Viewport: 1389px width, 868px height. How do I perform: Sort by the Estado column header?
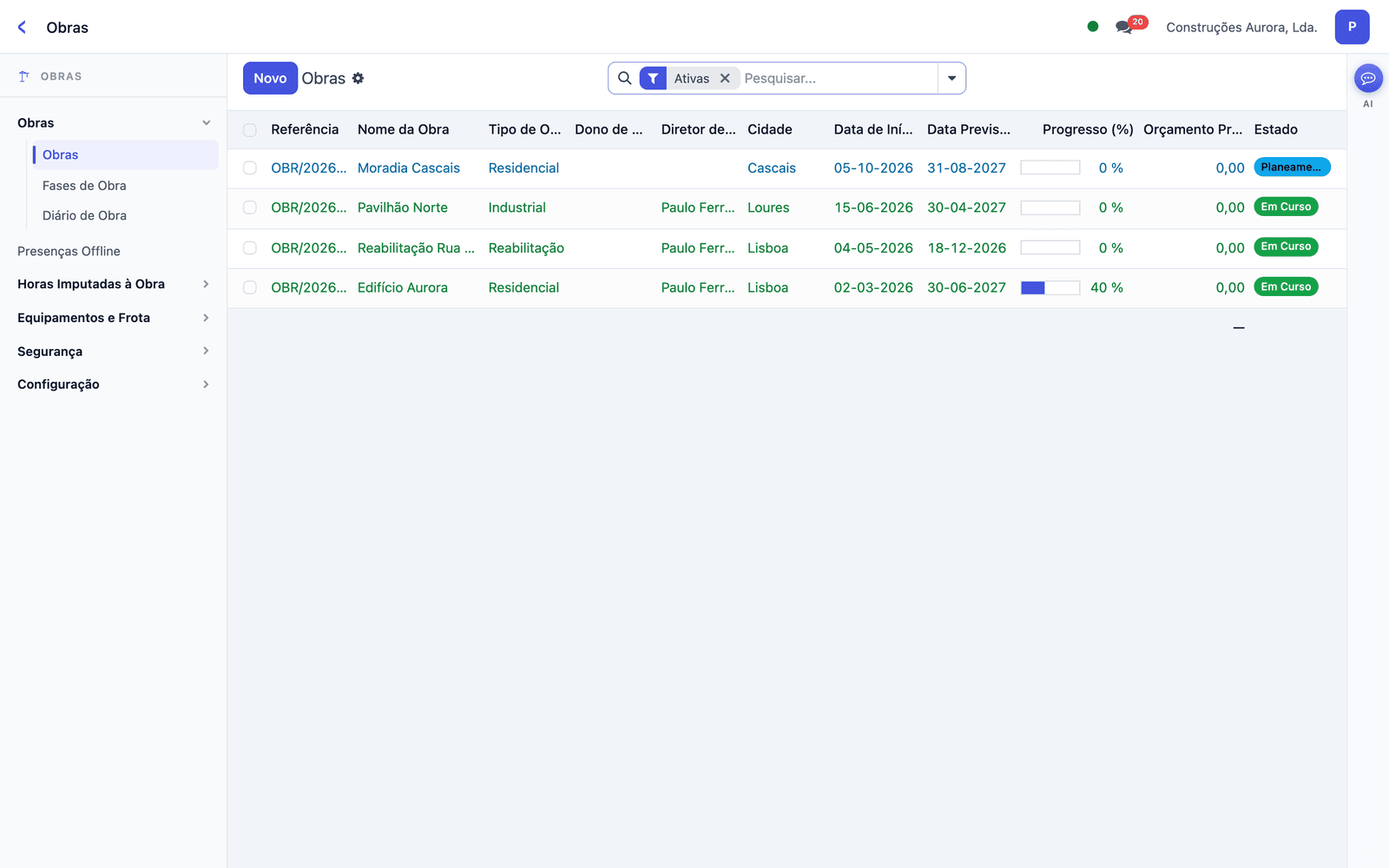pyautogui.click(x=1275, y=129)
